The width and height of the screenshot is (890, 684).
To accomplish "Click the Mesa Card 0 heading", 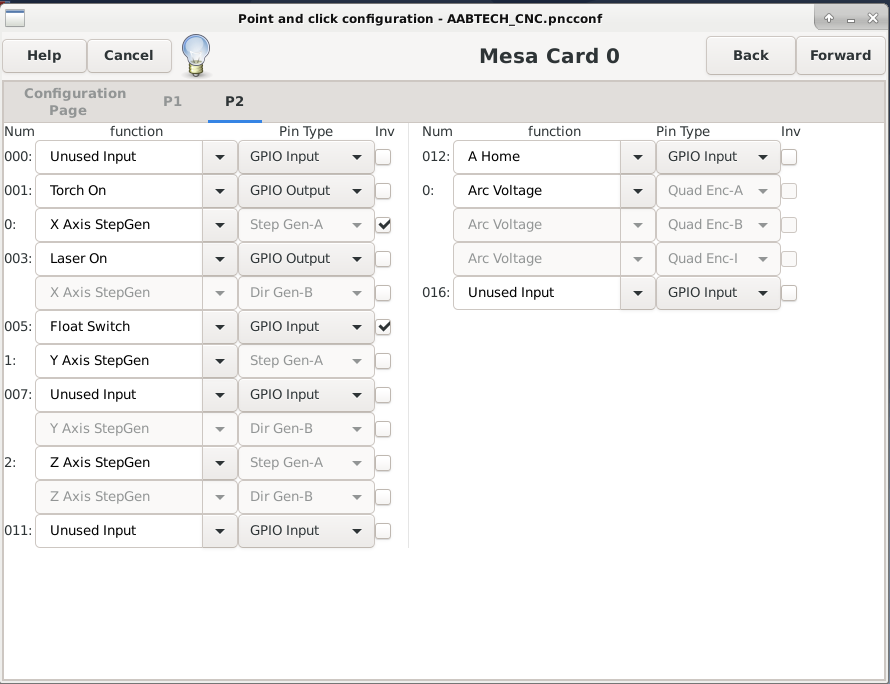I will [549, 56].
